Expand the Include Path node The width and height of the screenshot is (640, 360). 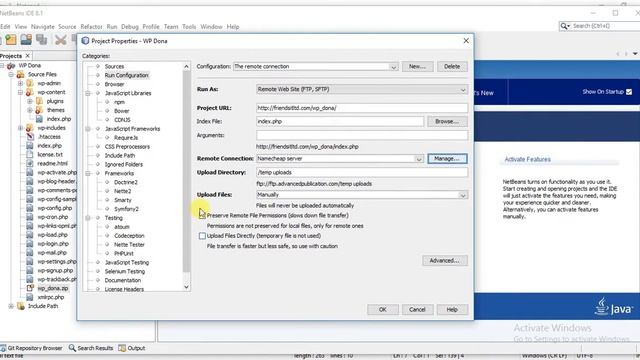point(11,306)
